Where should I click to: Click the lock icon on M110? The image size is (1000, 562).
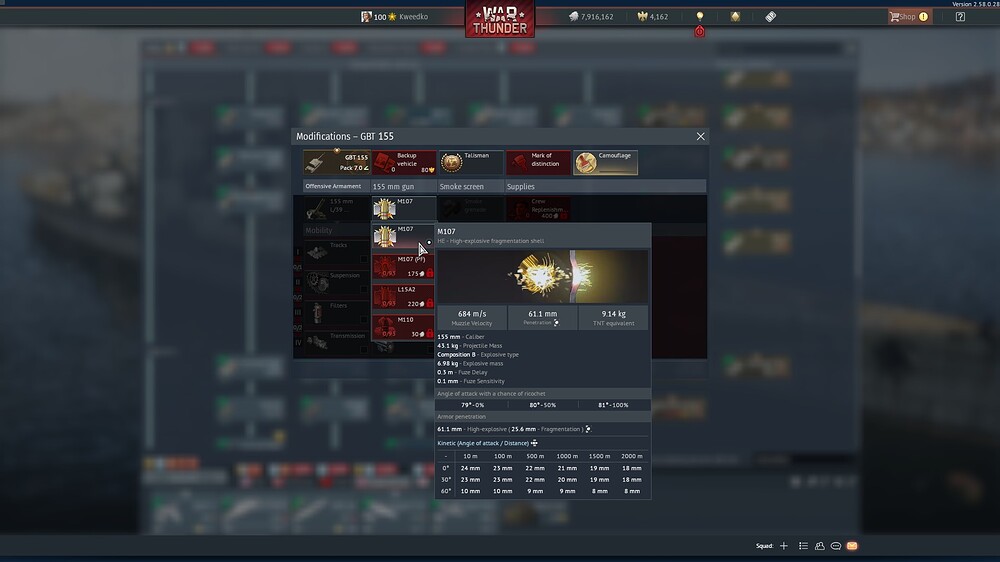point(430,334)
